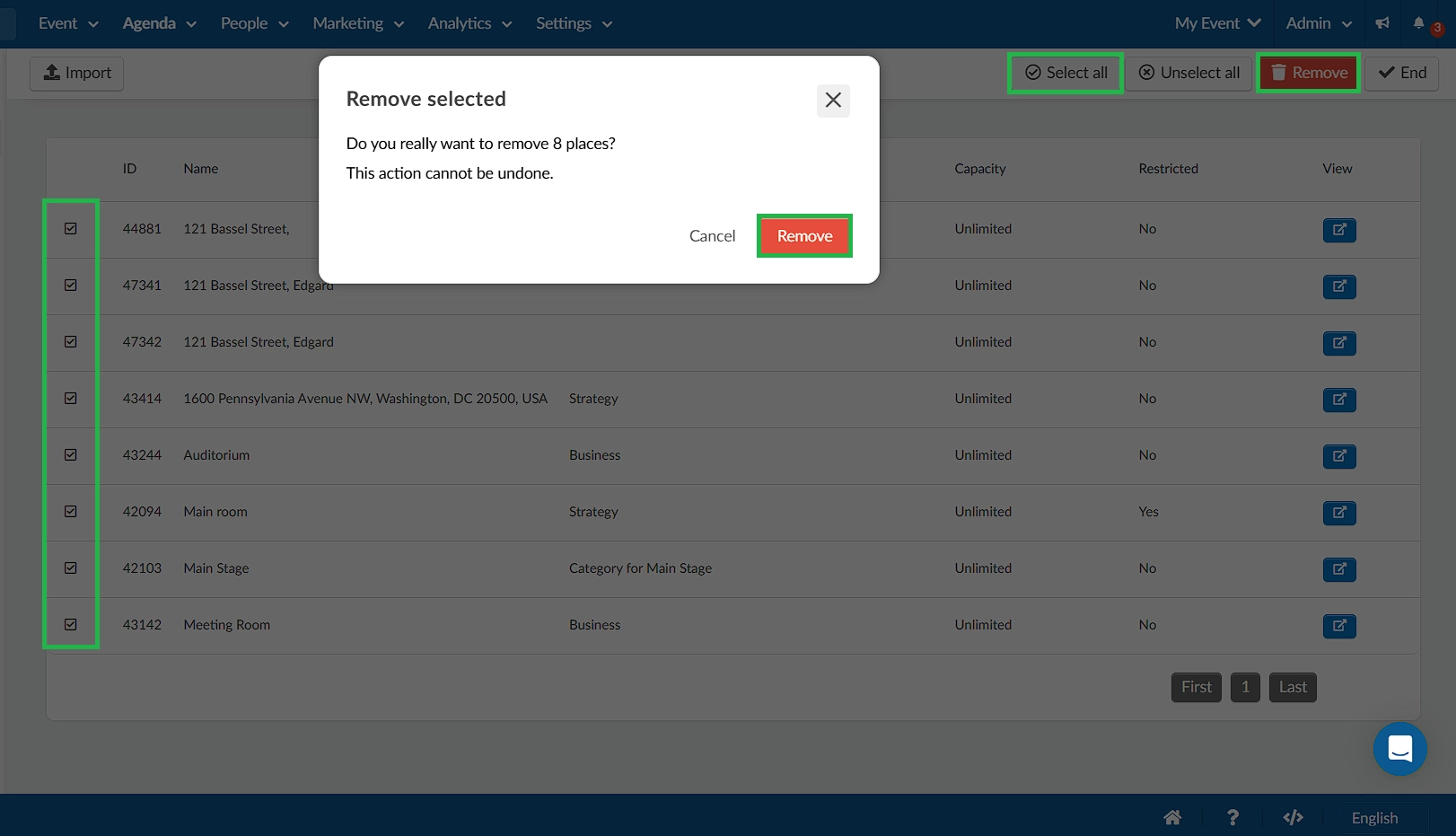Uncheck the checkbox for place 47342
Image resolution: width=1456 pixels, height=836 pixels.
71,342
